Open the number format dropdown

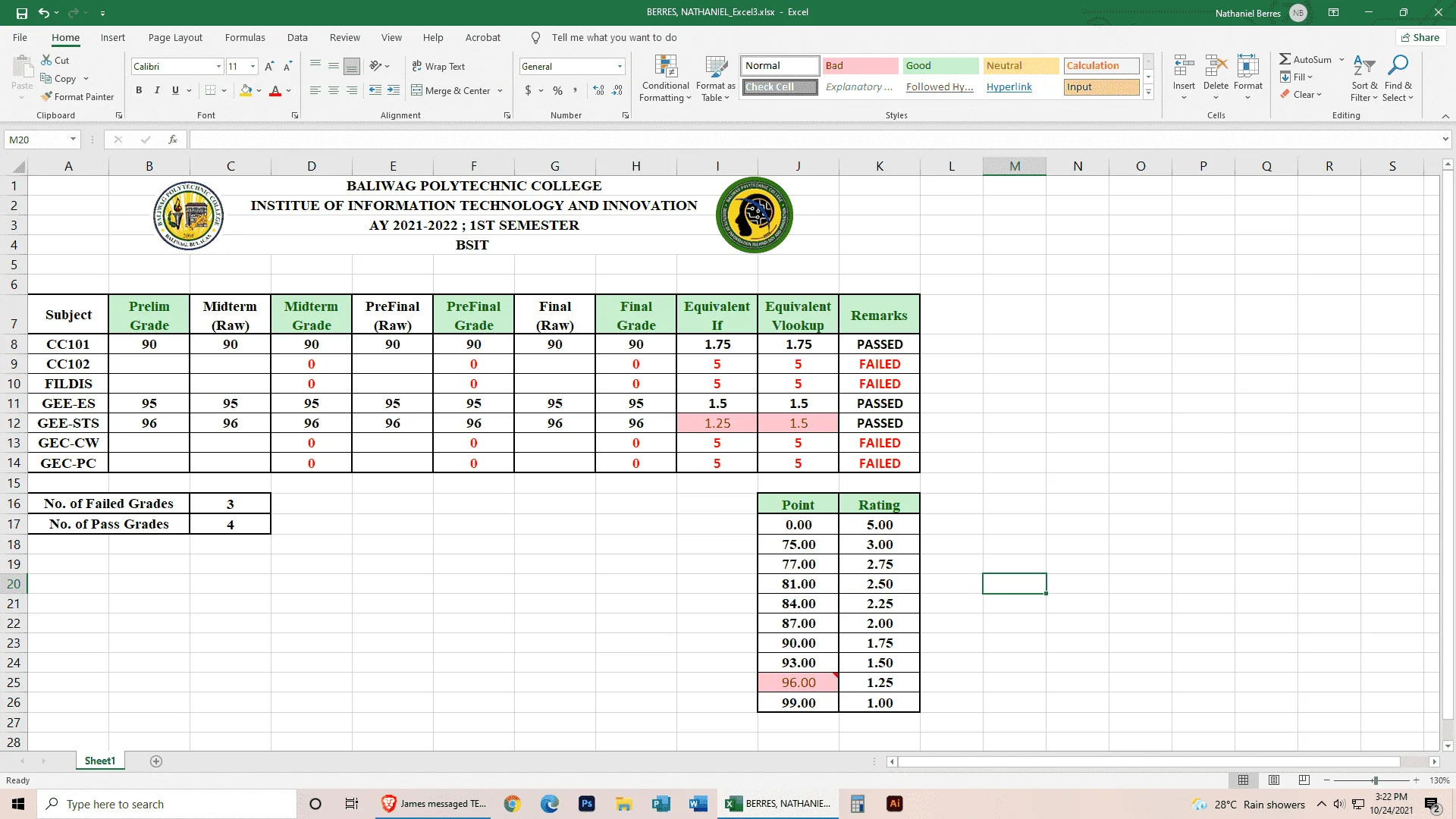click(620, 67)
